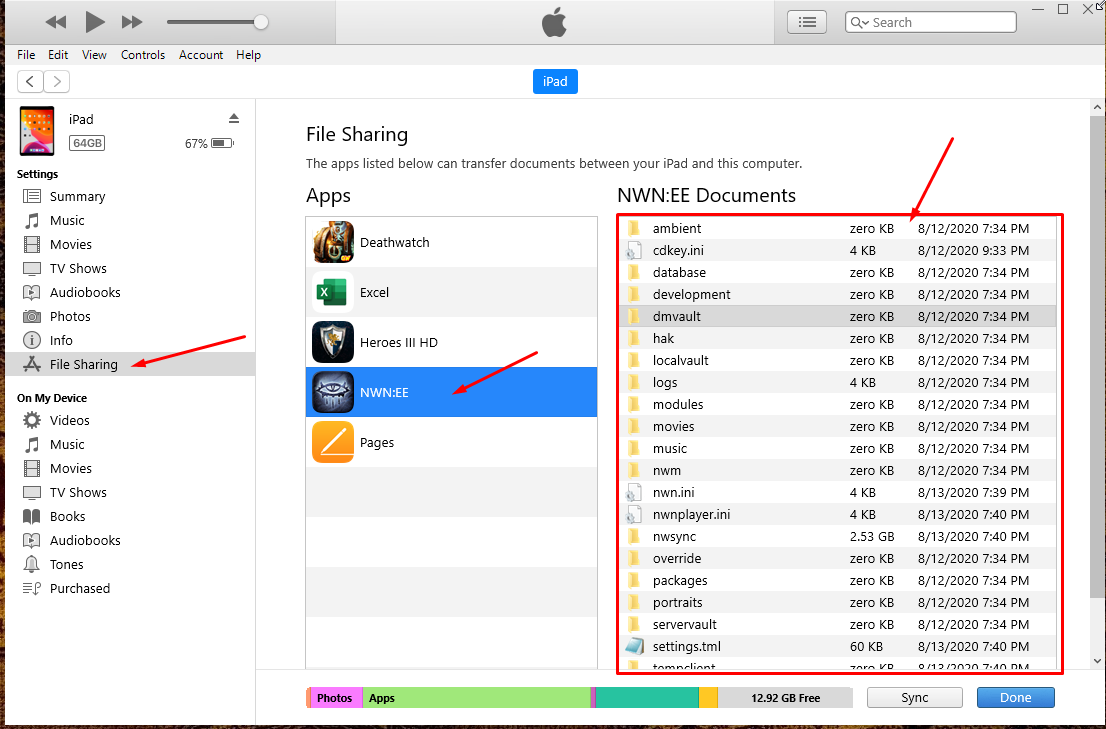Click the iPad device thumbnail

(x=37, y=131)
